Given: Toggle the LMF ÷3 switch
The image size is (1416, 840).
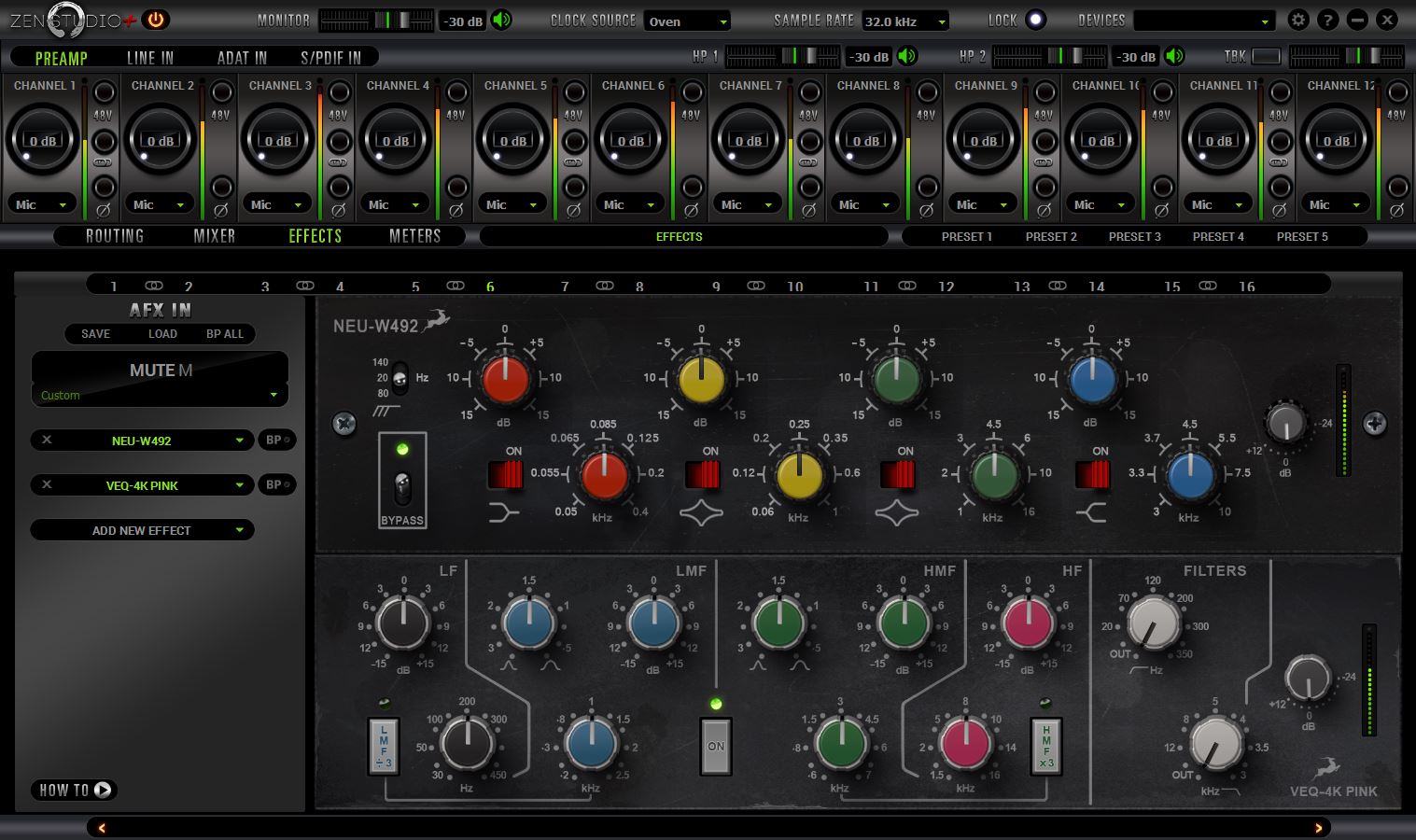Looking at the screenshot, I should (384, 746).
